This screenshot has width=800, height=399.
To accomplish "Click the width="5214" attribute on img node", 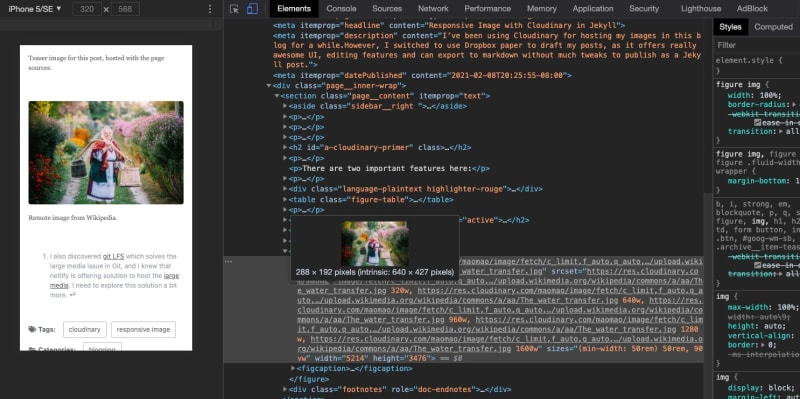I will point(342,358).
